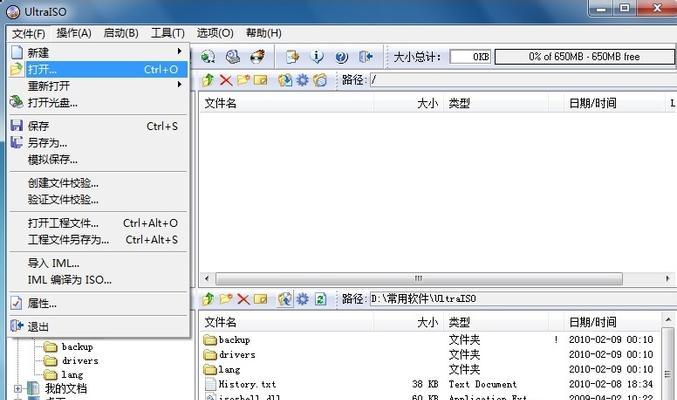
Task: Open the 启动(B) menu
Action: 121,33
